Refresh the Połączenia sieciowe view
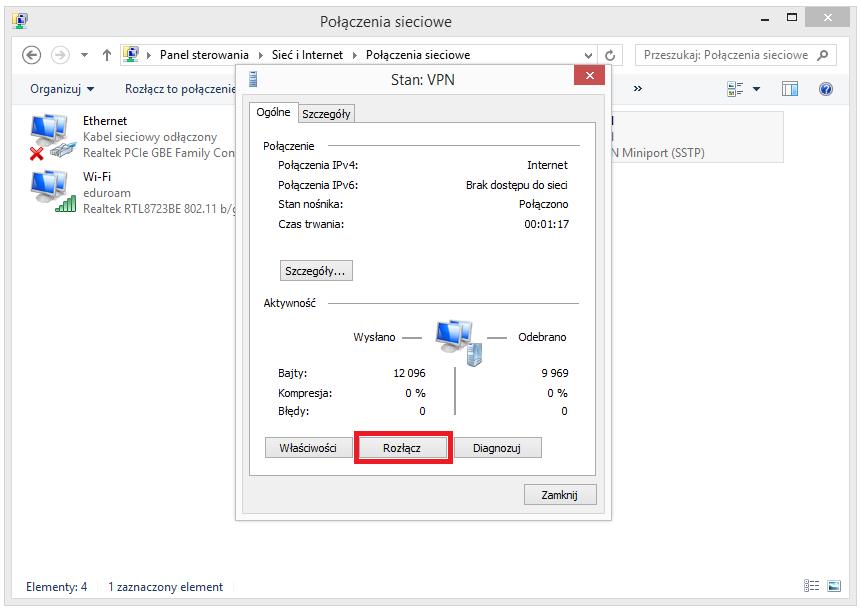 (x=610, y=55)
